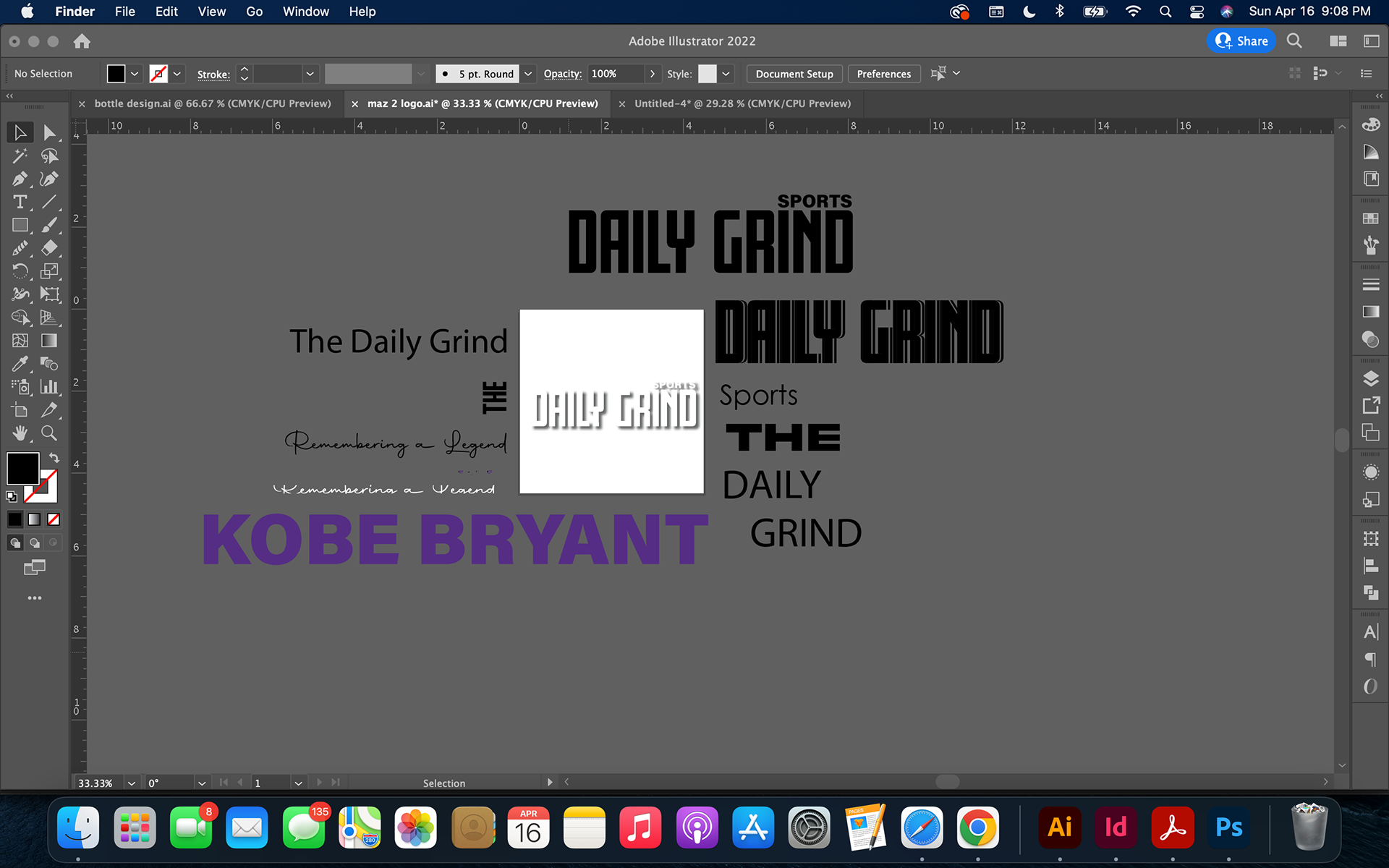The width and height of the screenshot is (1389, 868).
Task: Open the Search icon in title bar
Action: (x=1294, y=41)
